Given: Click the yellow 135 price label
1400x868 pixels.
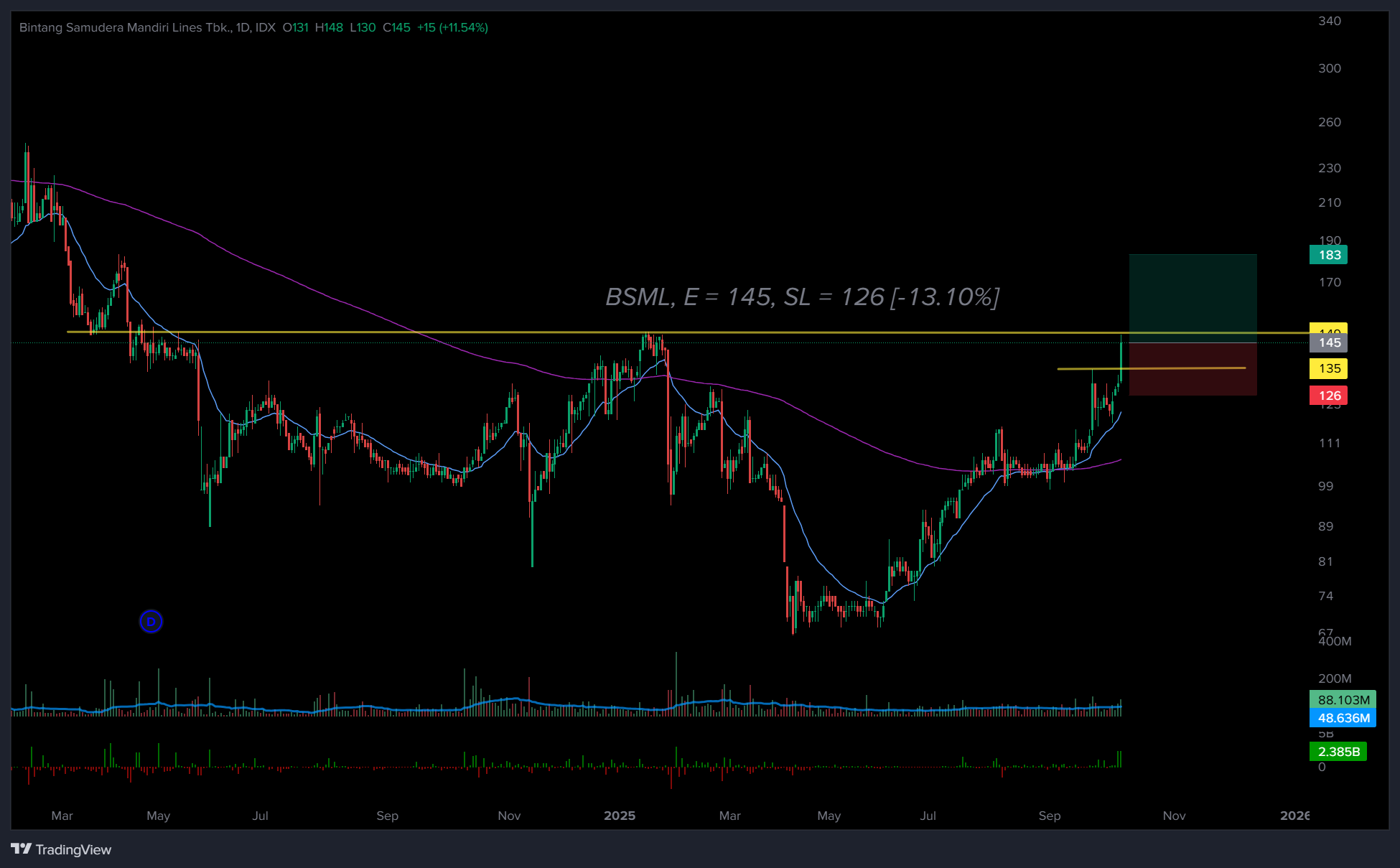Looking at the screenshot, I should pyautogui.click(x=1328, y=368).
